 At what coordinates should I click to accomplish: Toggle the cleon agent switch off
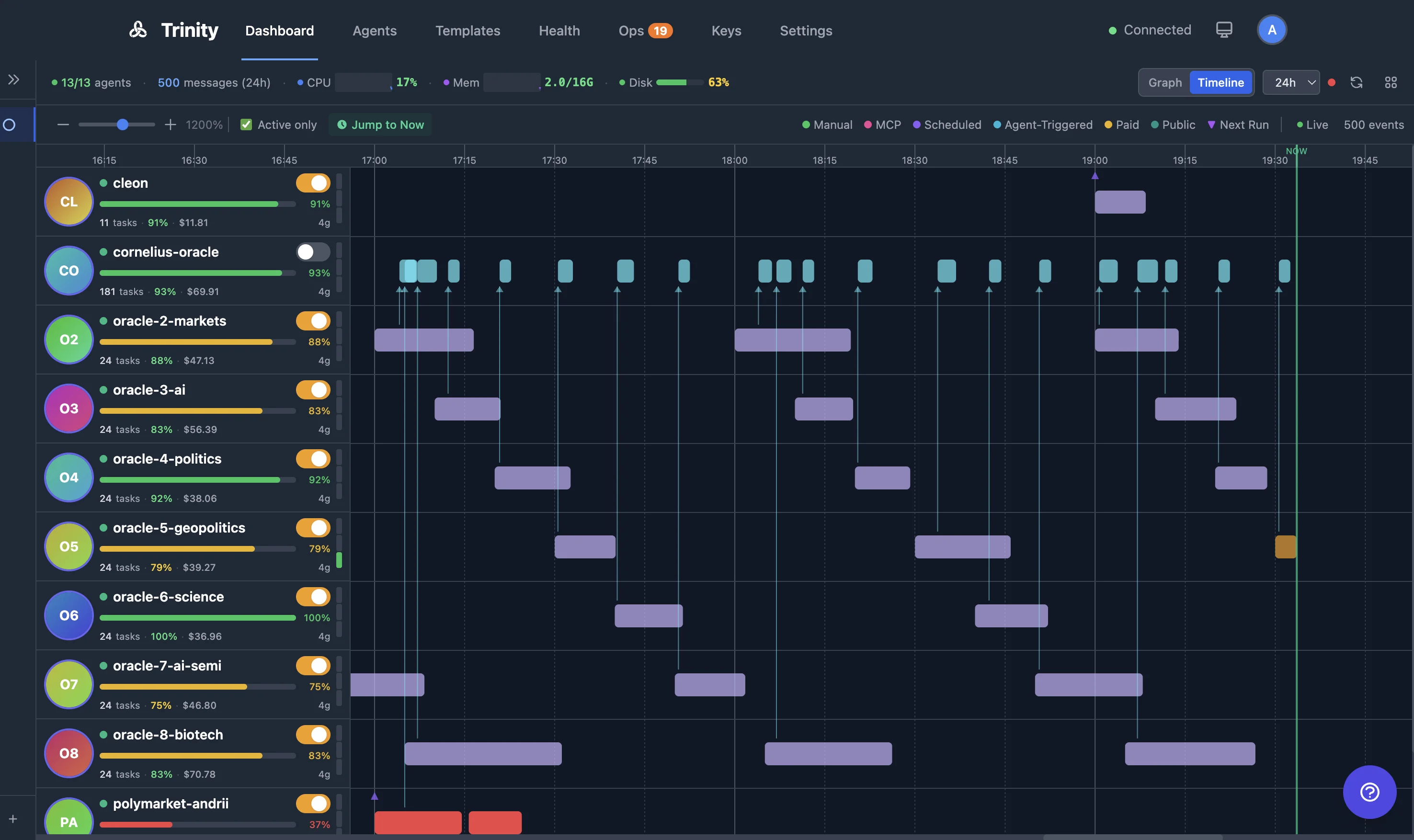point(313,183)
